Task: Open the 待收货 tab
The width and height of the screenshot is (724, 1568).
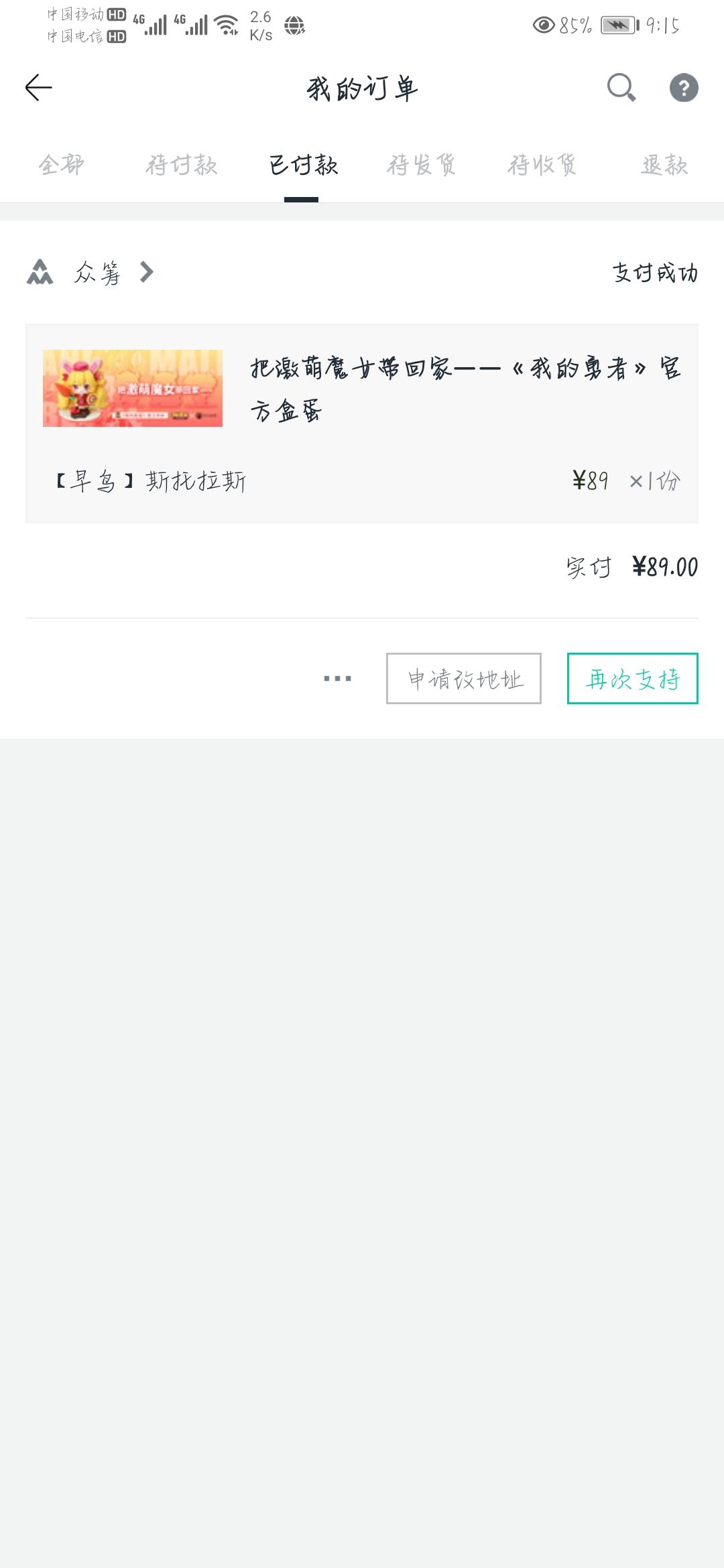Action: [x=542, y=165]
